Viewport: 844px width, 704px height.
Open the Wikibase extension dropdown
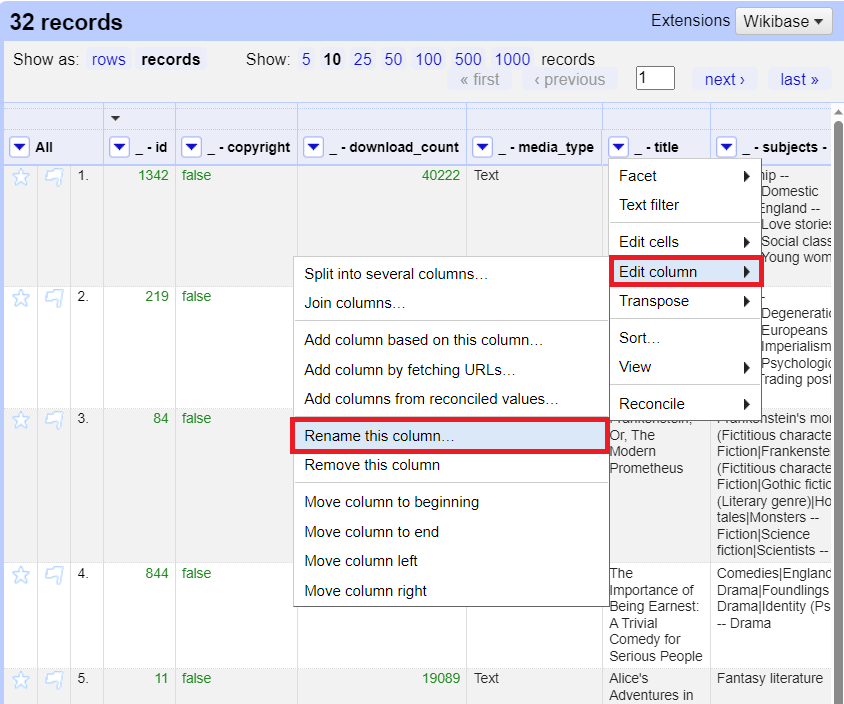[x=783, y=21]
